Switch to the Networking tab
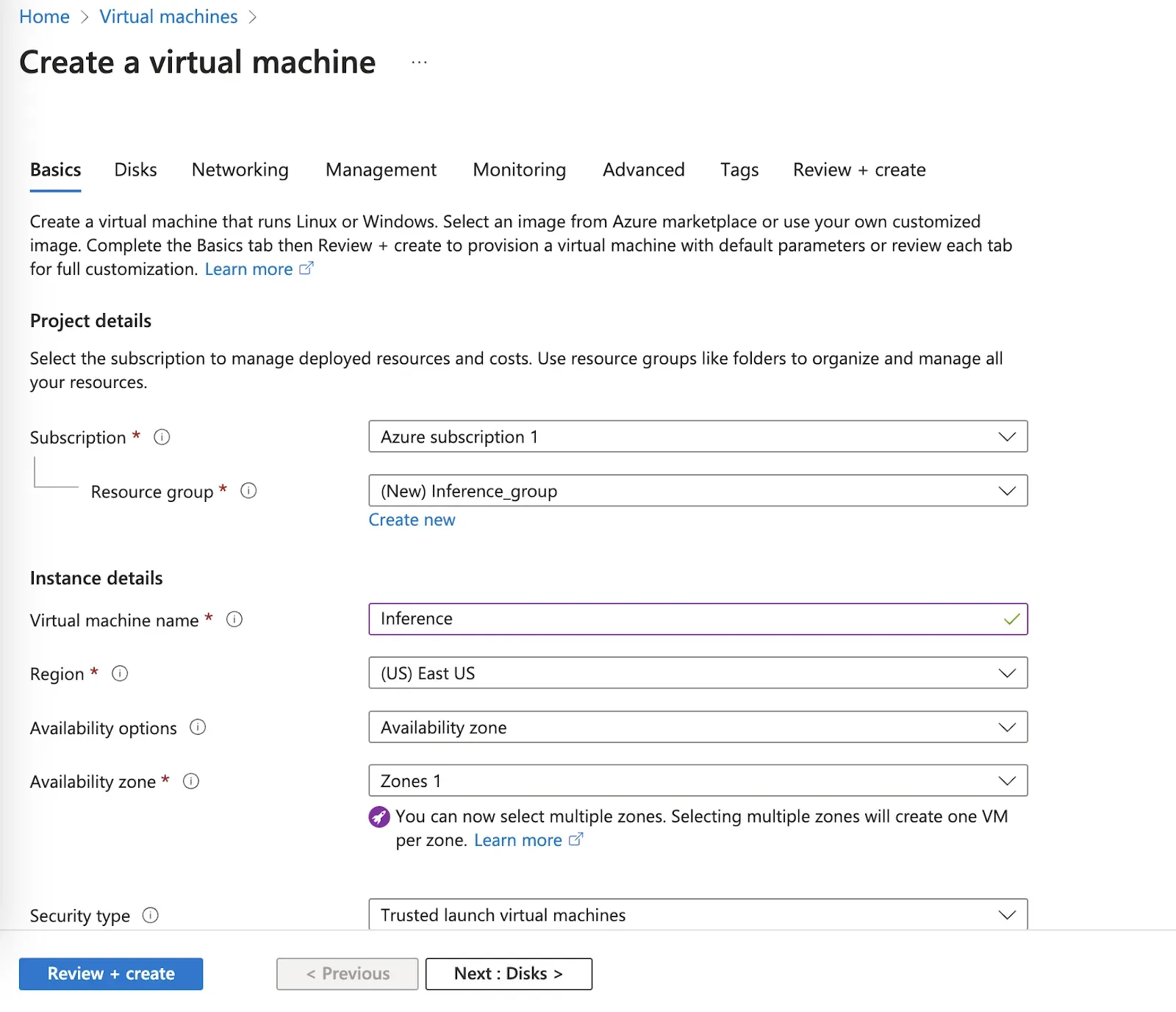The width and height of the screenshot is (1176, 1012). coord(240,170)
